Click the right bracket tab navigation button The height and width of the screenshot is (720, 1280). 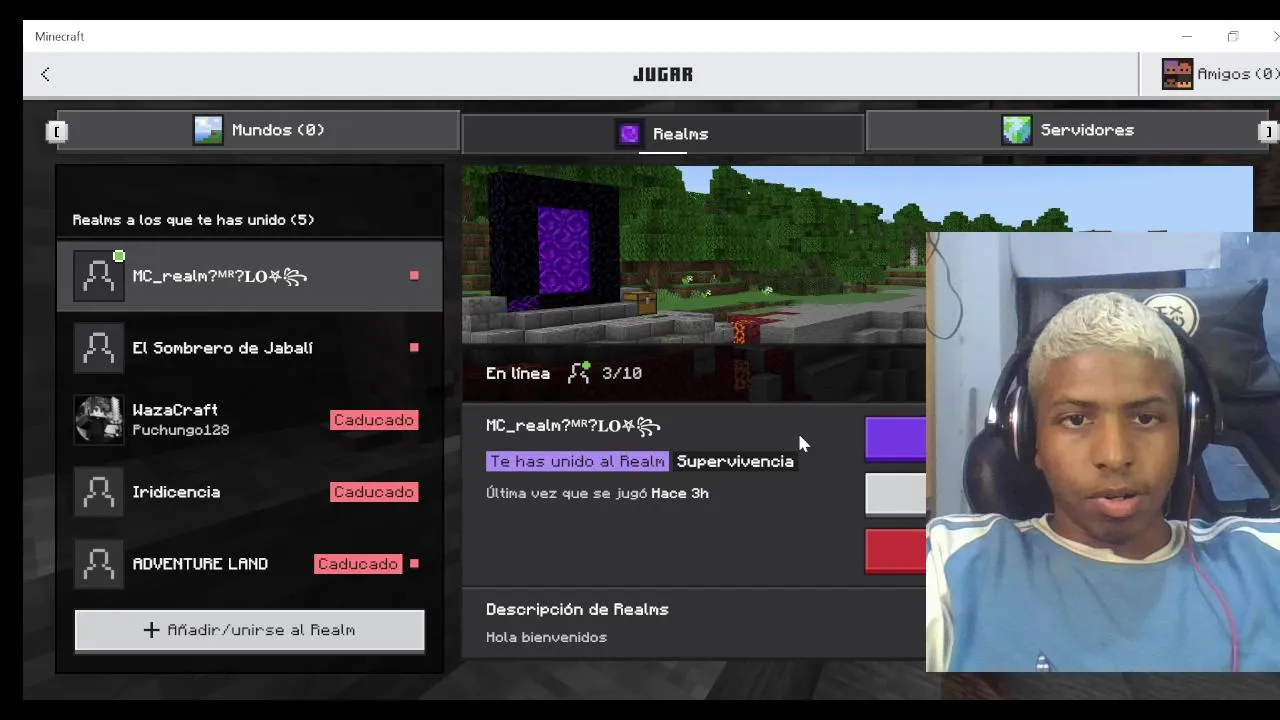pos(1268,131)
